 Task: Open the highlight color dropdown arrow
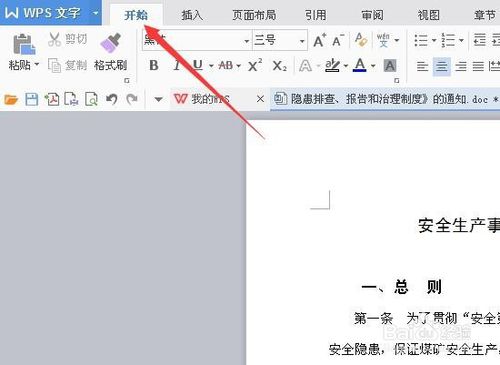346,66
